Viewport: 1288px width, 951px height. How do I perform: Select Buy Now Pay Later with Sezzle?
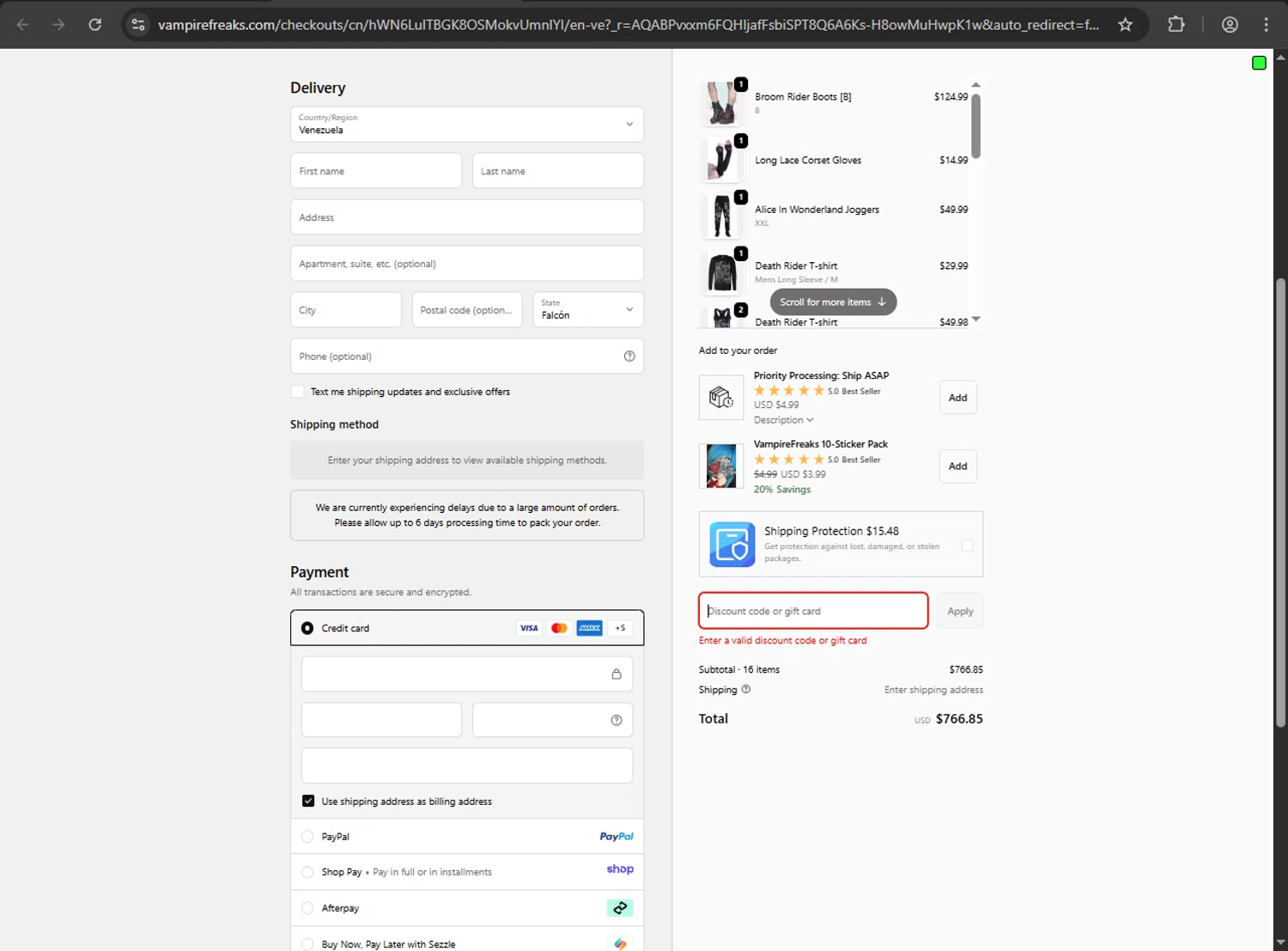pyautogui.click(x=307, y=943)
